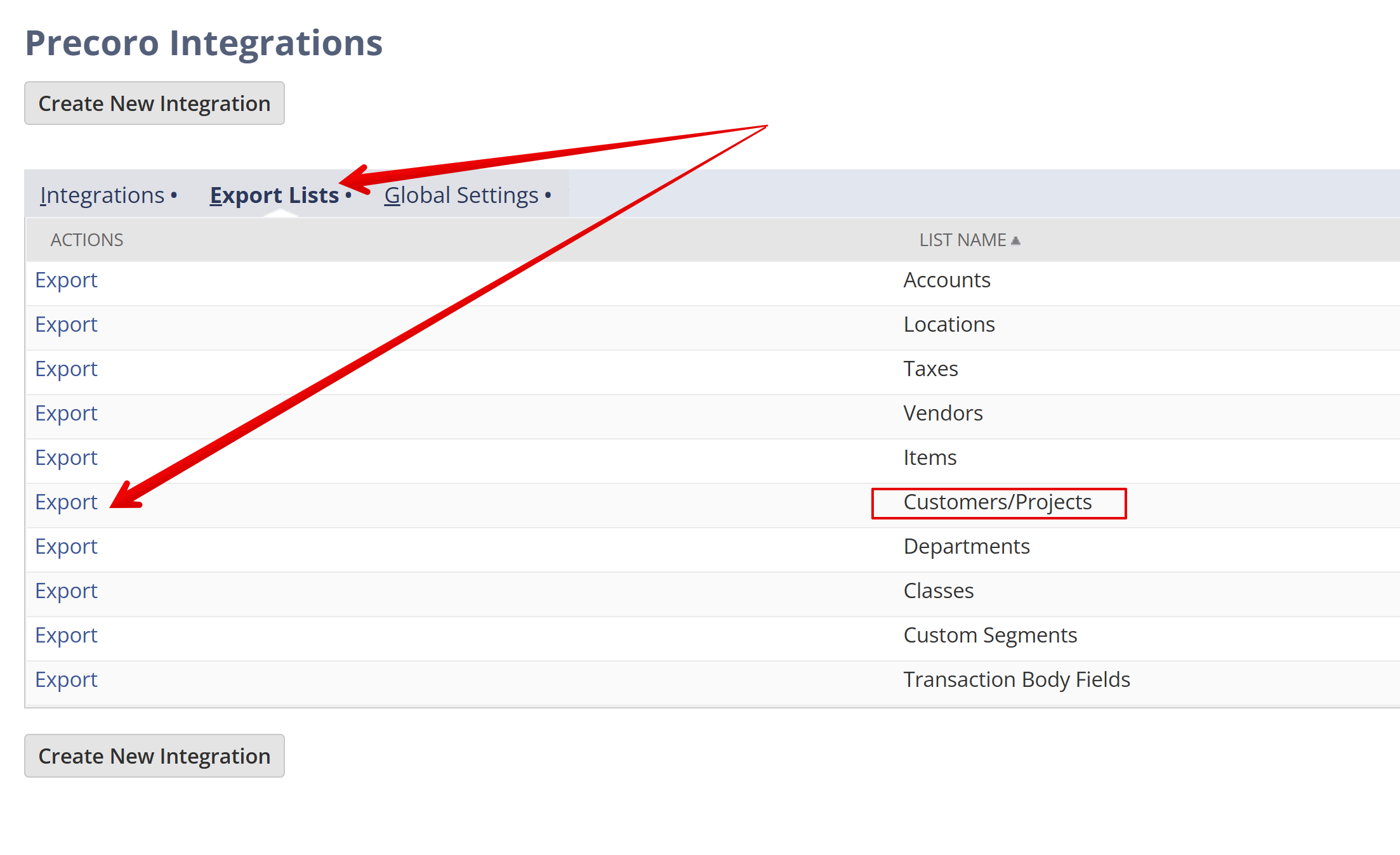
Task: Click the ACTIONS column header
Action: [87, 240]
